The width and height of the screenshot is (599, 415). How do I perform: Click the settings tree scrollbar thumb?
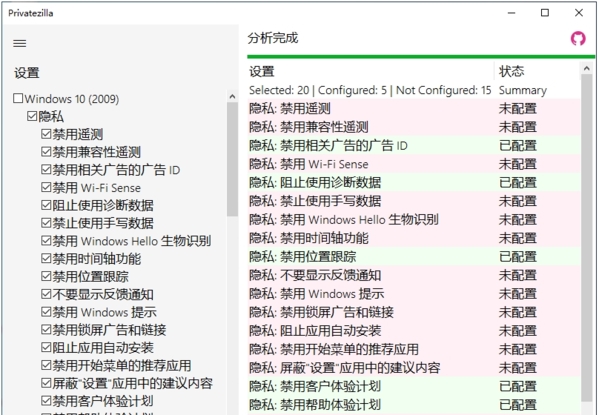click(x=232, y=160)
